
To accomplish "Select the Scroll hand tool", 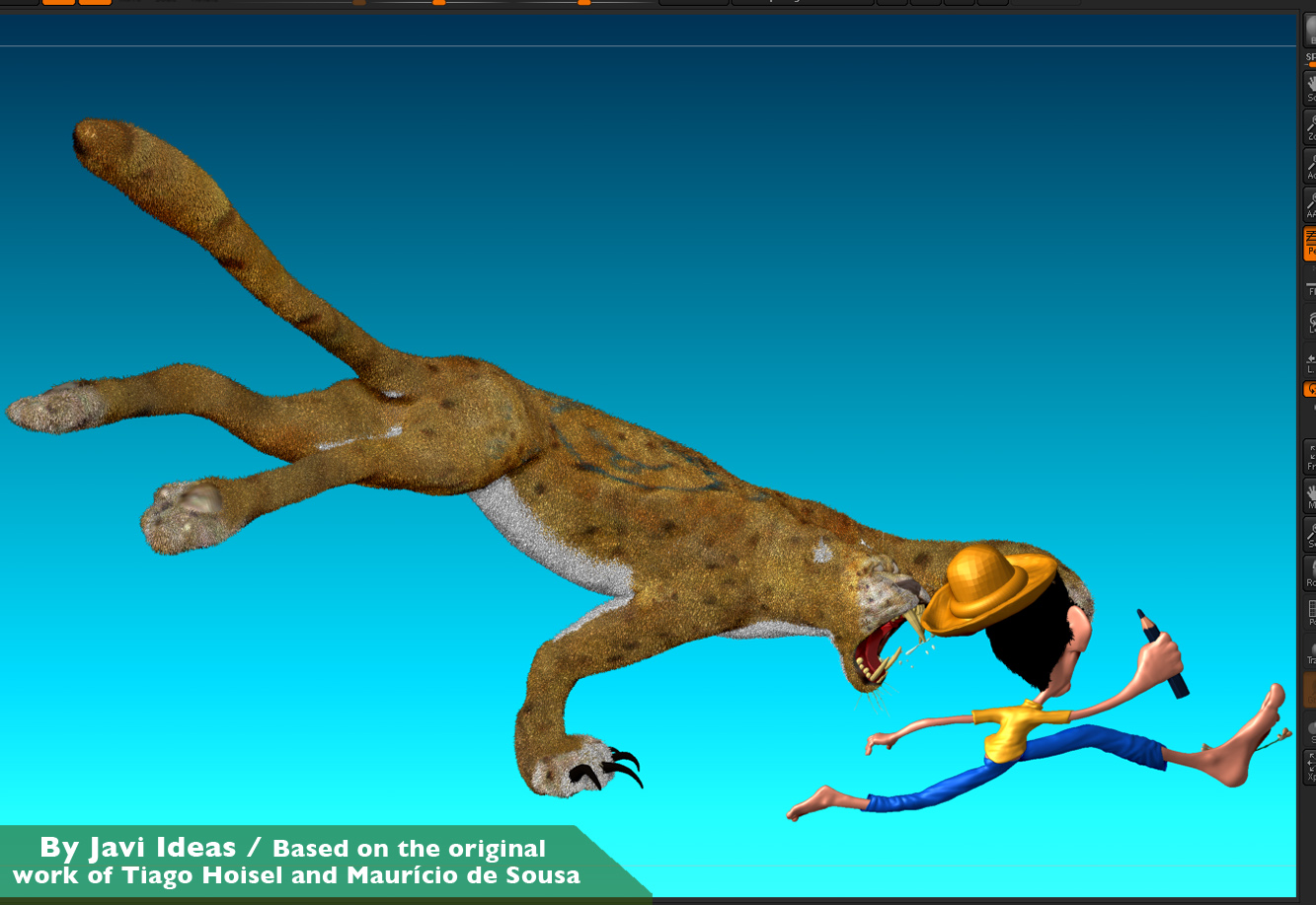I will click(1311, 88).
